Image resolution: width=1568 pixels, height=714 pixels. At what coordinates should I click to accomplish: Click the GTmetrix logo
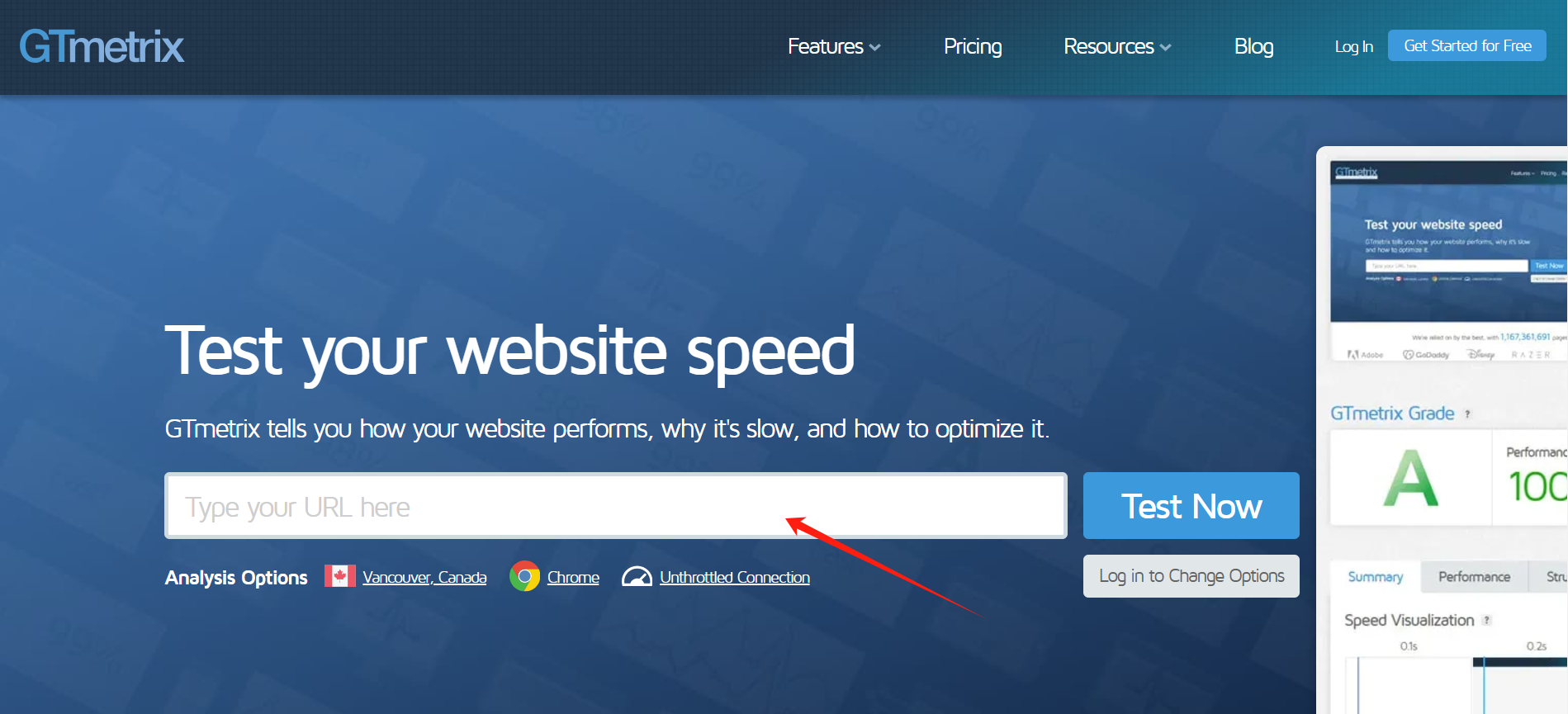pos(102,46)
